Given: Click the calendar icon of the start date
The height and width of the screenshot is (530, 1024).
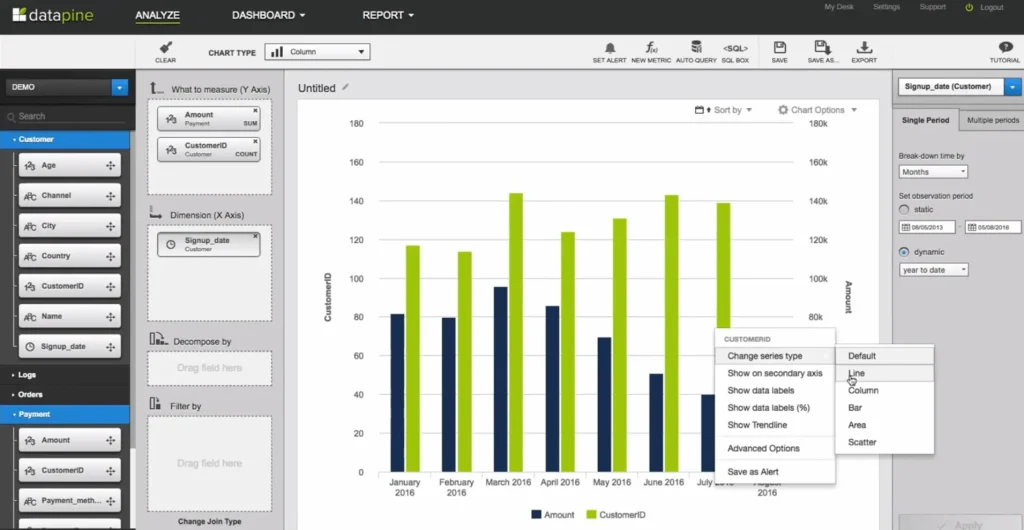Looking at the screenshot, I should click(905, 227).
